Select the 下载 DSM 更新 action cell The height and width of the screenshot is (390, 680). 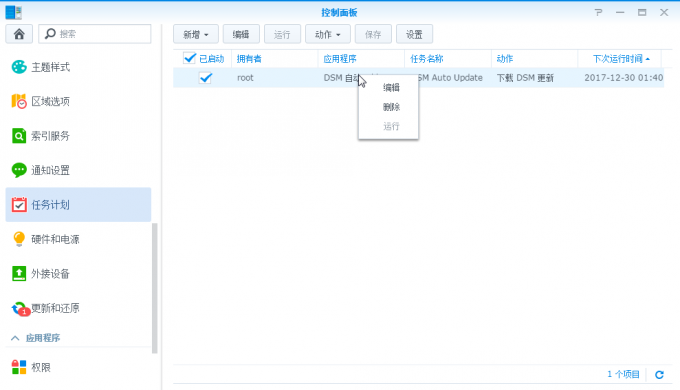(x=525, y=78)
